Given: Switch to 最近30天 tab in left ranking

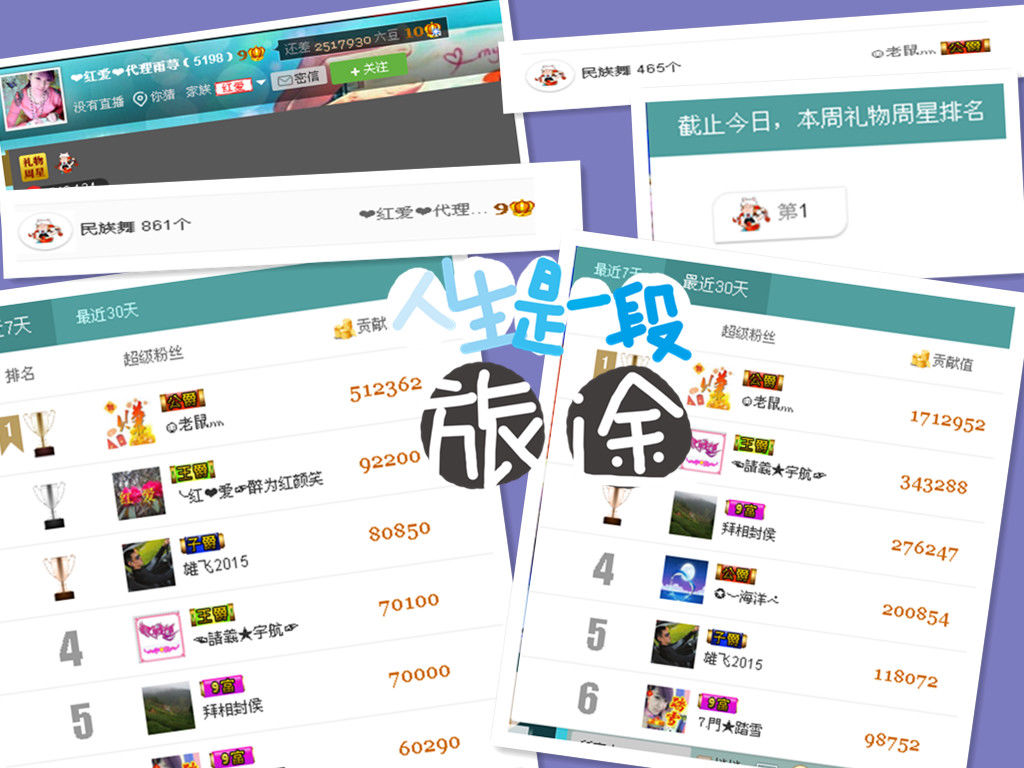Looking at the screenshot, I should [107, 313].
